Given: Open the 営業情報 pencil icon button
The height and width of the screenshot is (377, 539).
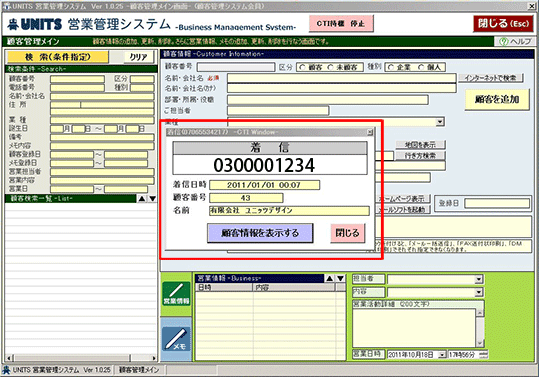Looking at the screenshot, I should click(x=176, y=293).
